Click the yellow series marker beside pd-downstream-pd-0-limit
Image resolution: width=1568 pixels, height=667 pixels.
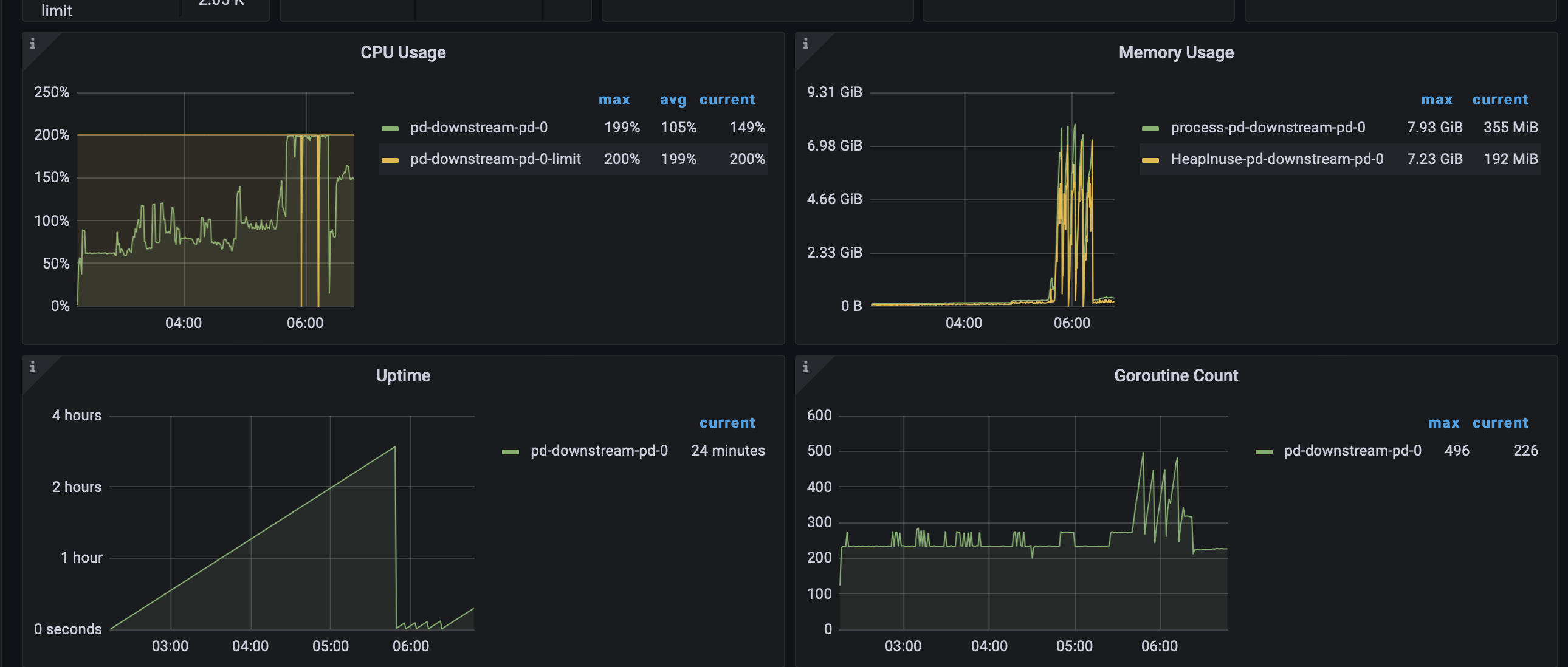[391, 159]
